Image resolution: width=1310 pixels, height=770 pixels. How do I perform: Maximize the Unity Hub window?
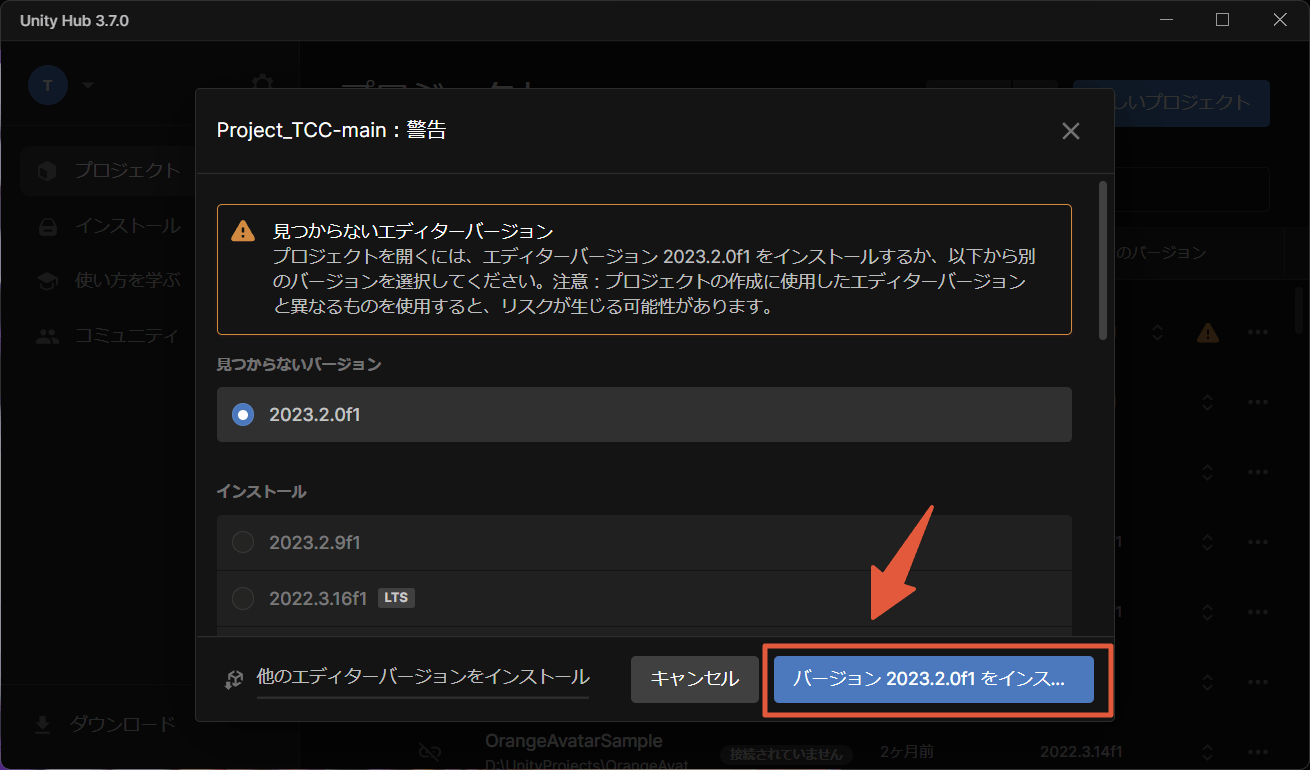(x=1222, y=20)
